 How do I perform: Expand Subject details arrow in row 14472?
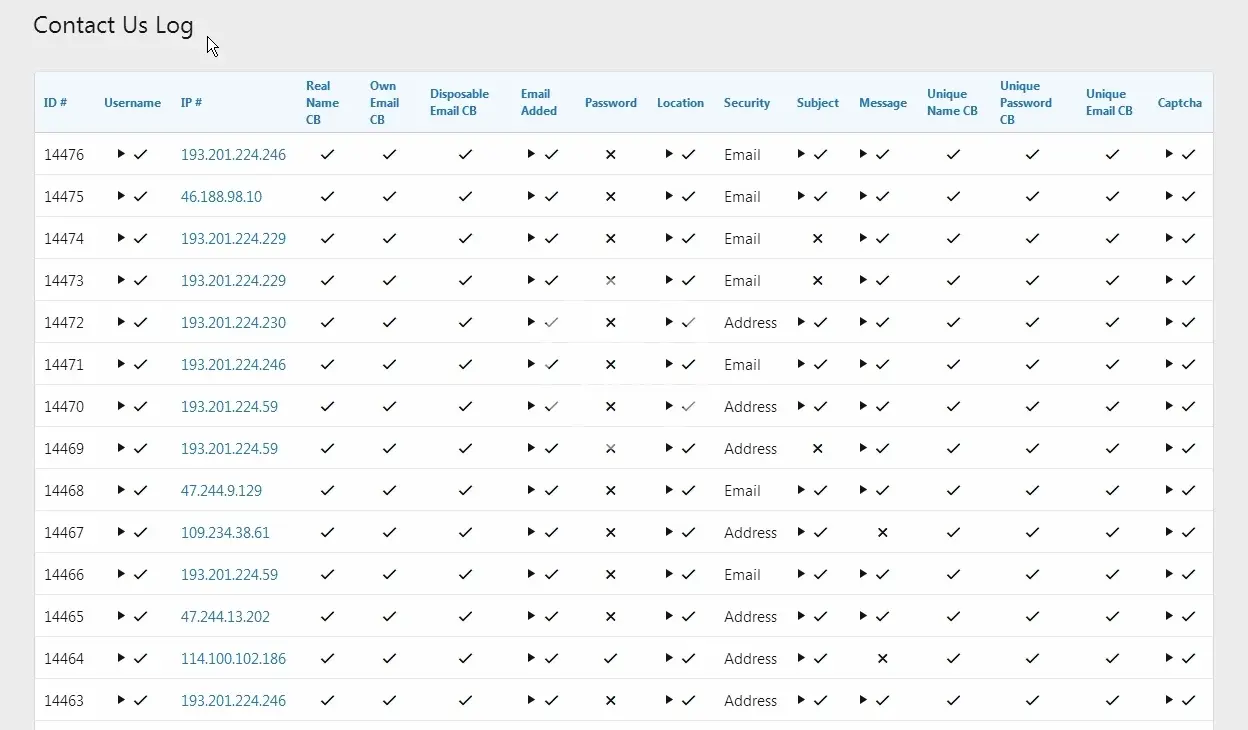coord(801,322)
